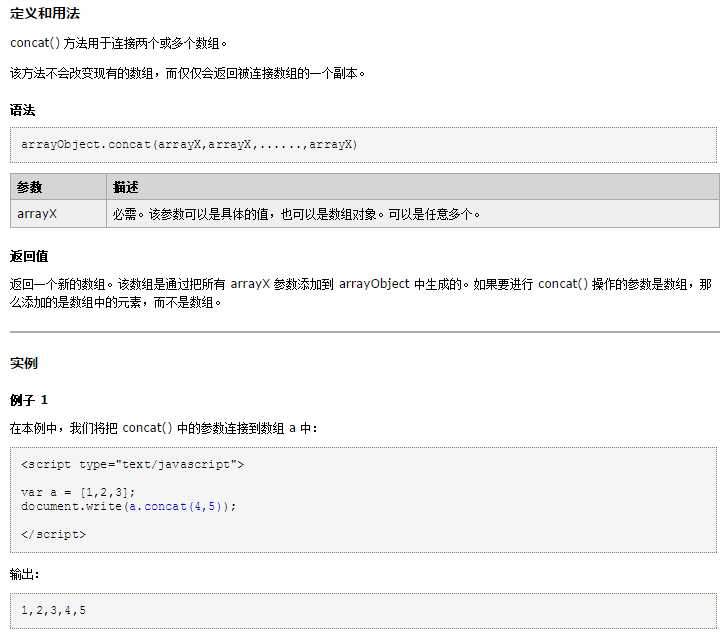Select the sentence "concat() 方法用于连接两个或多个数组"
Screen dimensions: 728x636
(118, 43)
